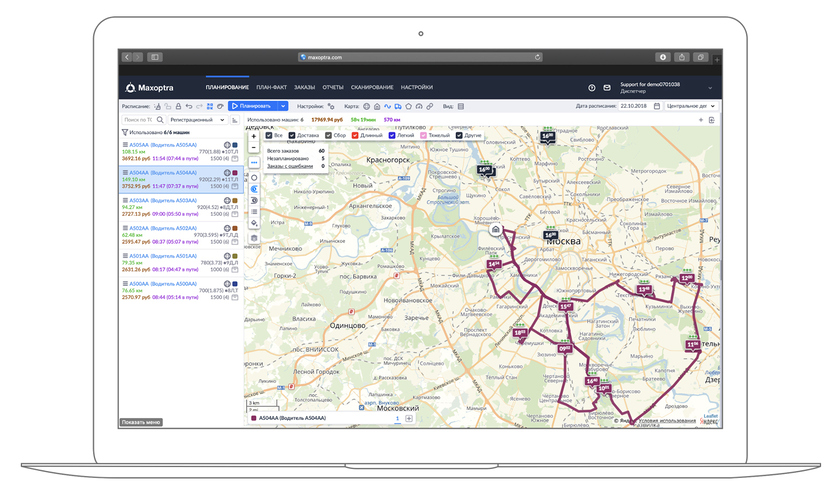
Task: Open the calendar icon beside schedule date
Action: click(x=657, y=105)
